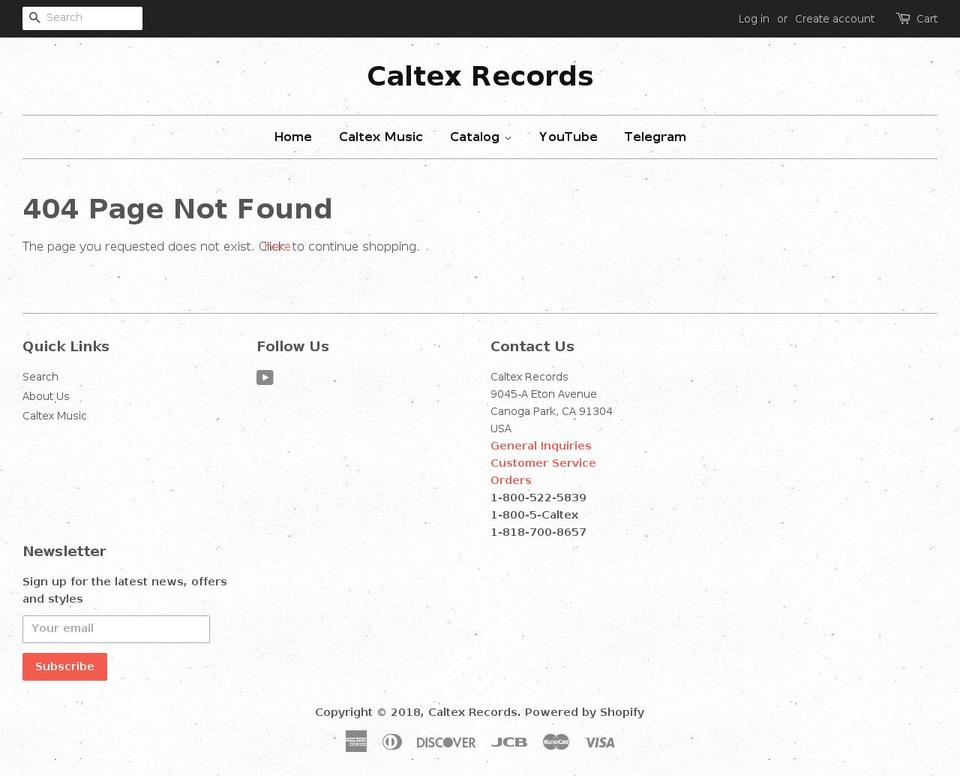
Task: Click the phone number 1-818-700-8657
Action: pyautogui.click(x=538, y=532)
